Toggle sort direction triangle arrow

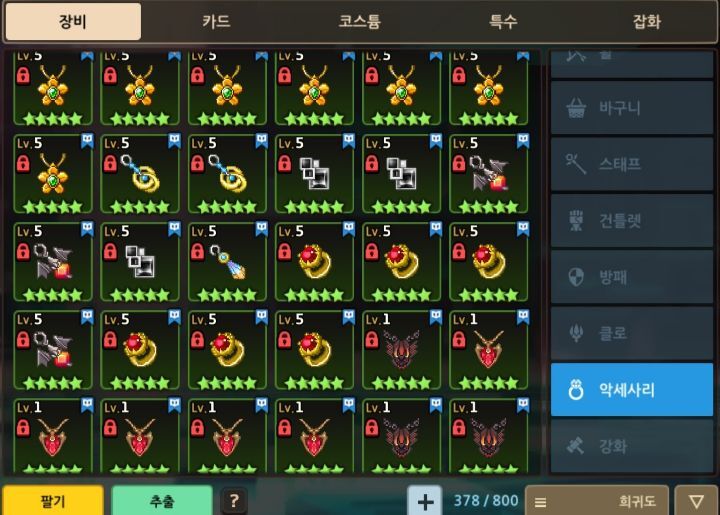pos(696,501)
